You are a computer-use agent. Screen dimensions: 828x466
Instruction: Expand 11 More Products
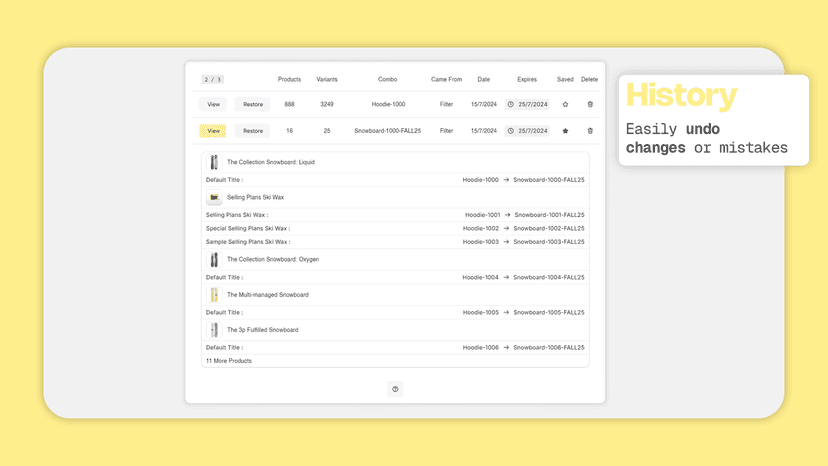[229, 361]
